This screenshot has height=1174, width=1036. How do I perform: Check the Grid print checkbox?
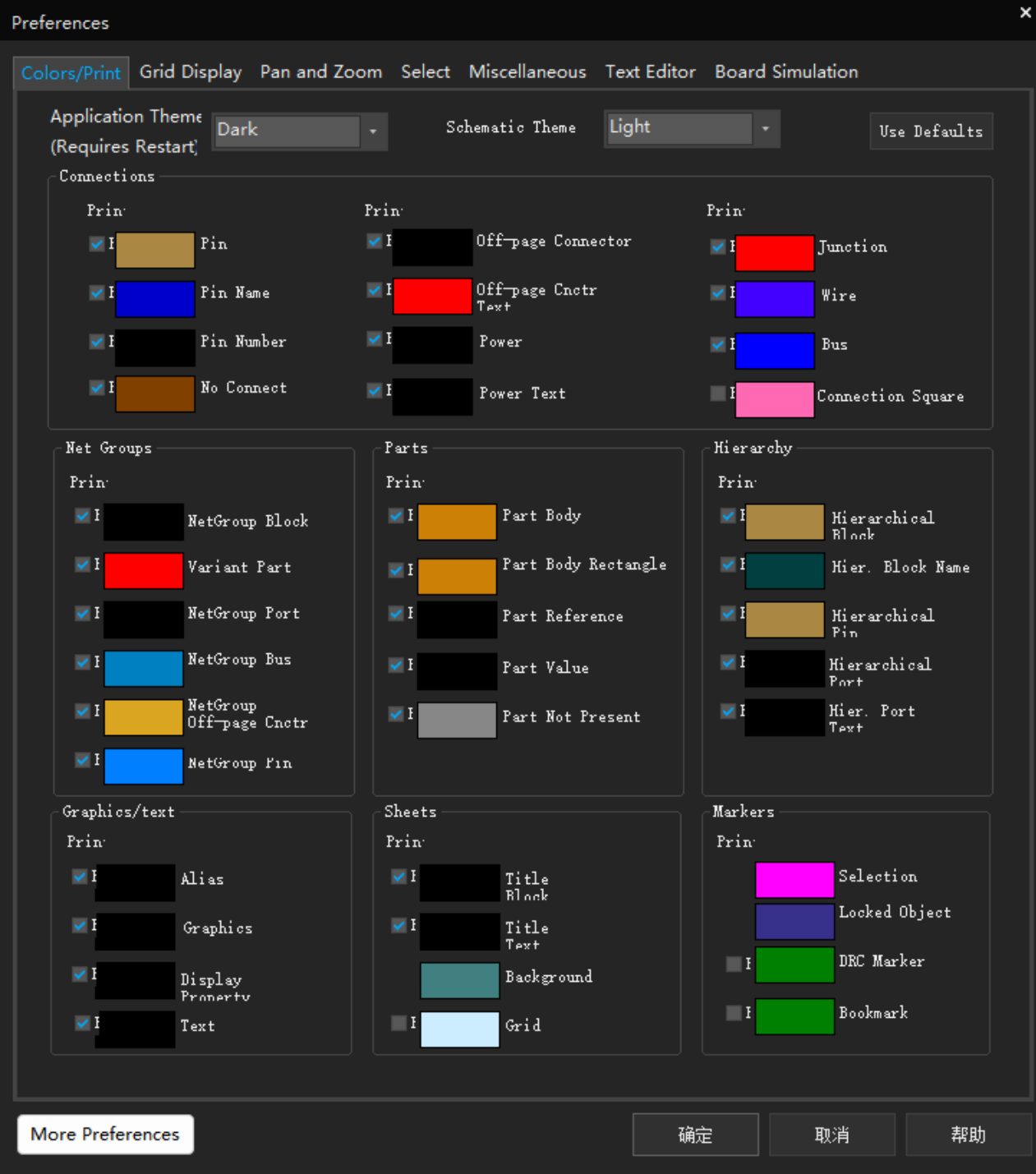point(399,1023)
